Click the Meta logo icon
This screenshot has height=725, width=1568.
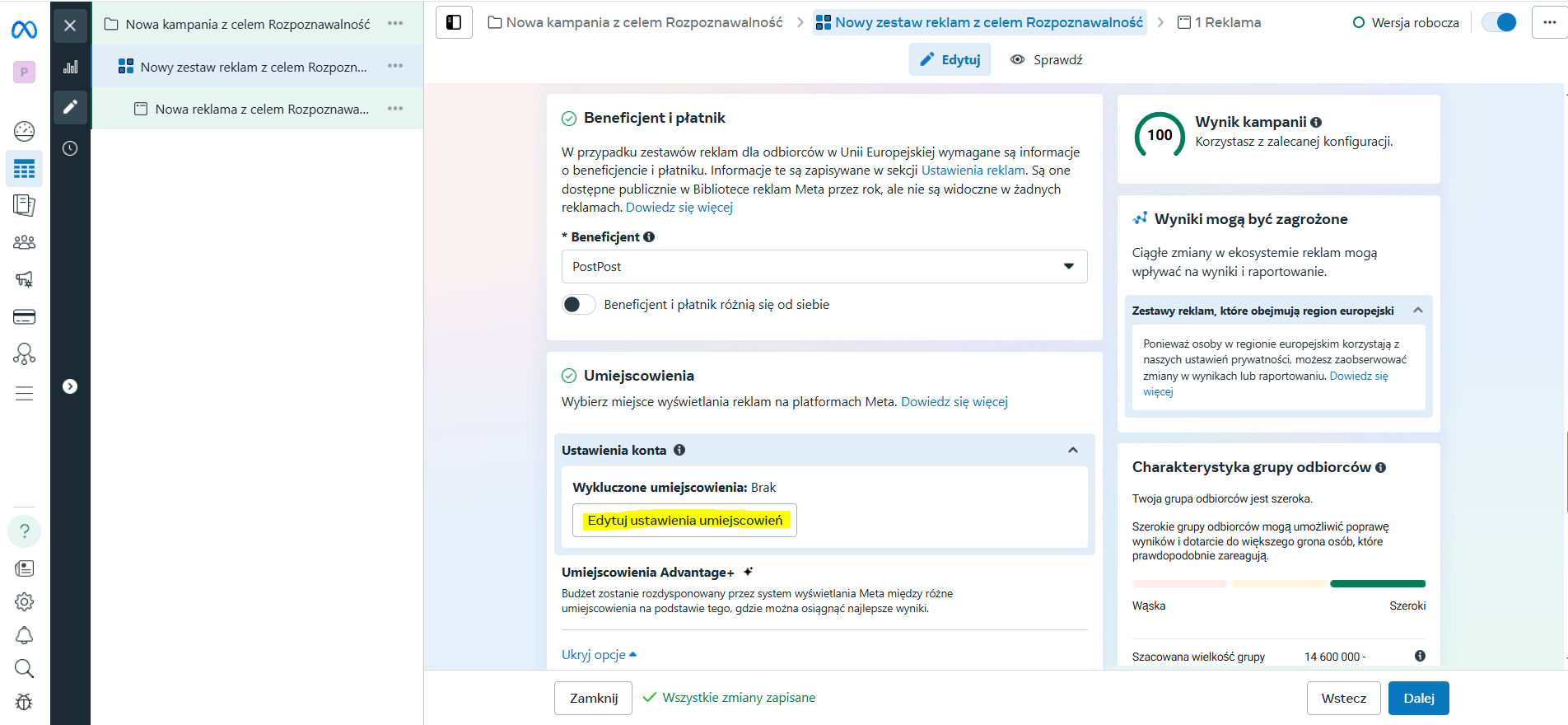(x=24, y=30)
